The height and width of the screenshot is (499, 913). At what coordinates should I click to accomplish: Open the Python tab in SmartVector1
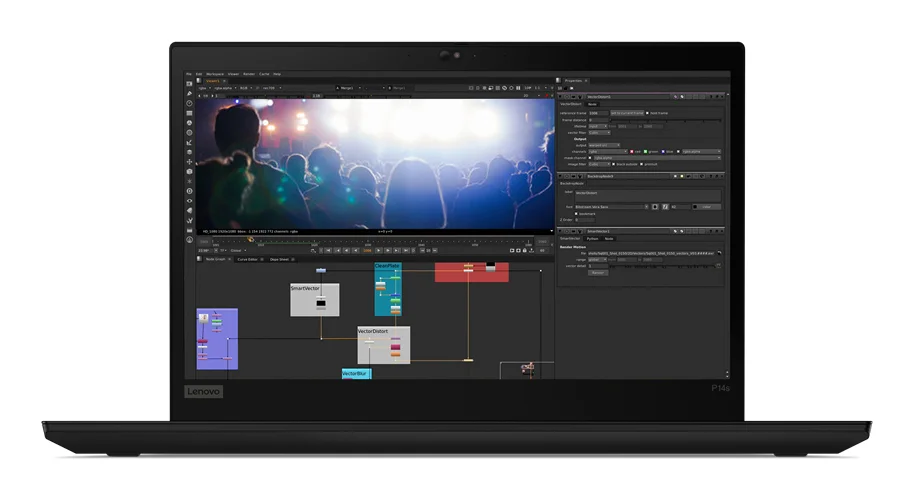pyautogui.click(x=592, y=239)
